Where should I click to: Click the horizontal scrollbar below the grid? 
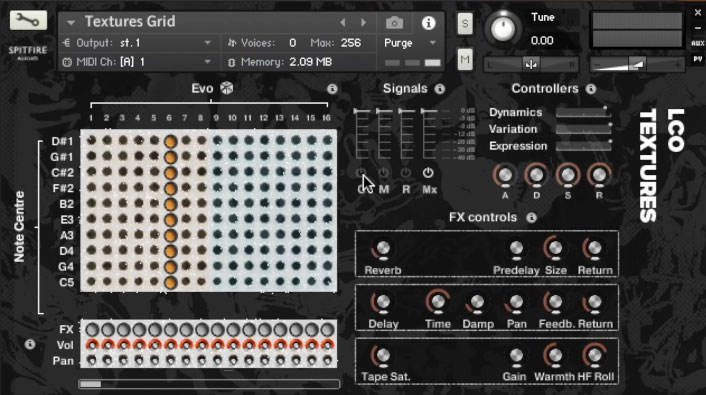coord(209,384)
